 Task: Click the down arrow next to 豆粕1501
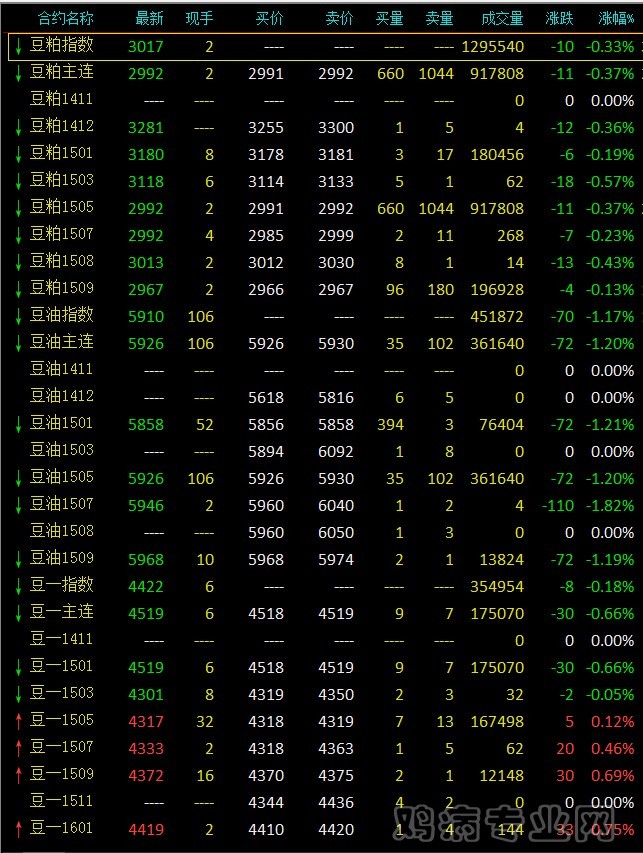18,154
